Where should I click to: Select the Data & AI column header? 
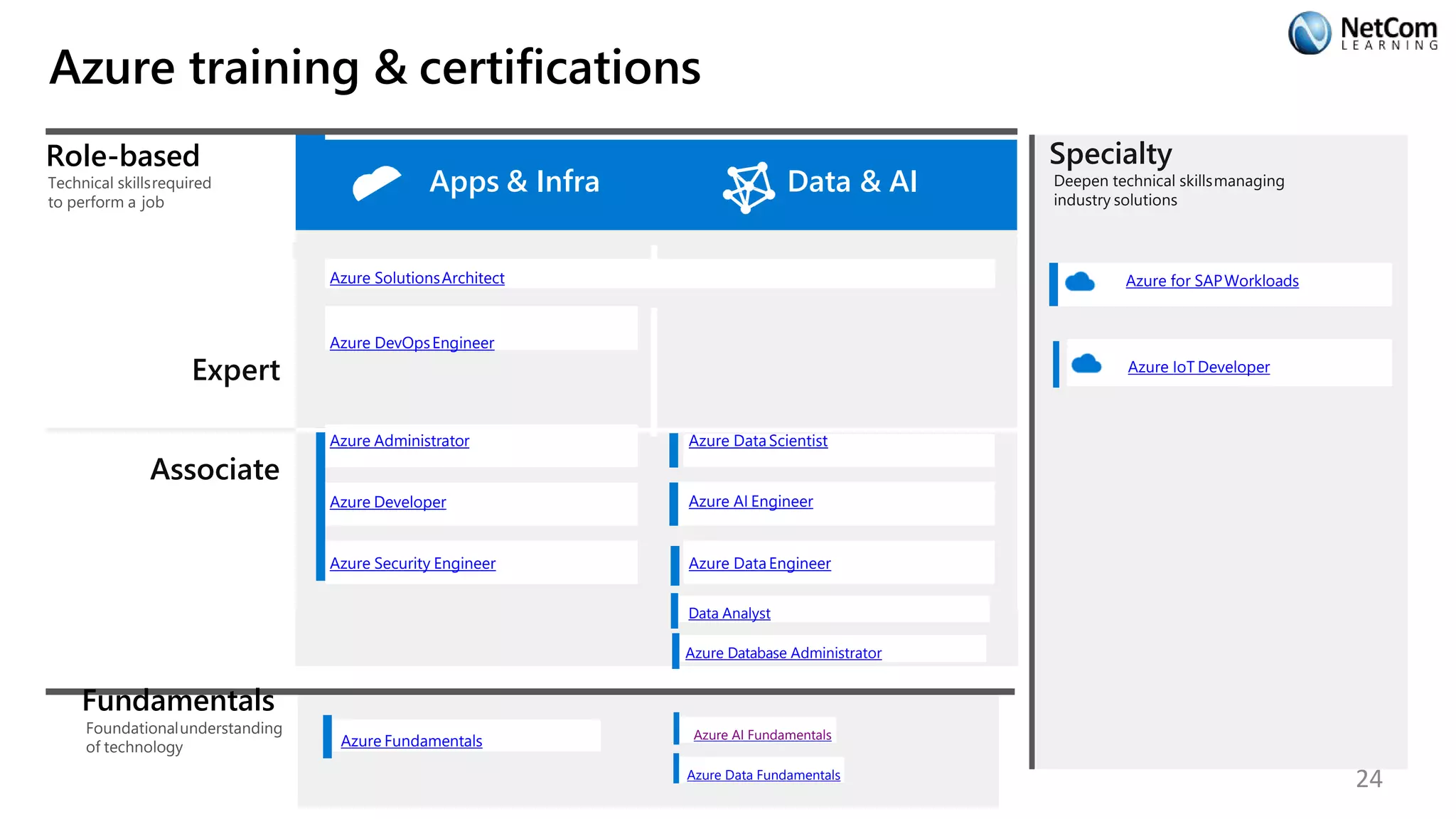pyautogui.click(x=852, y=181)
